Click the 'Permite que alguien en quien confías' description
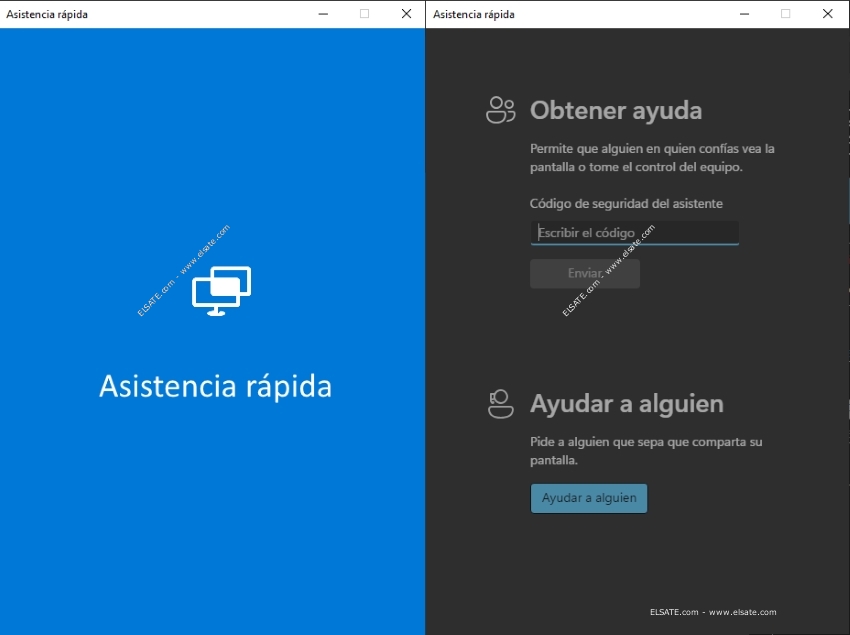Image resolution: width=850 pixels, height=635 pixels. tap(652, 158)
